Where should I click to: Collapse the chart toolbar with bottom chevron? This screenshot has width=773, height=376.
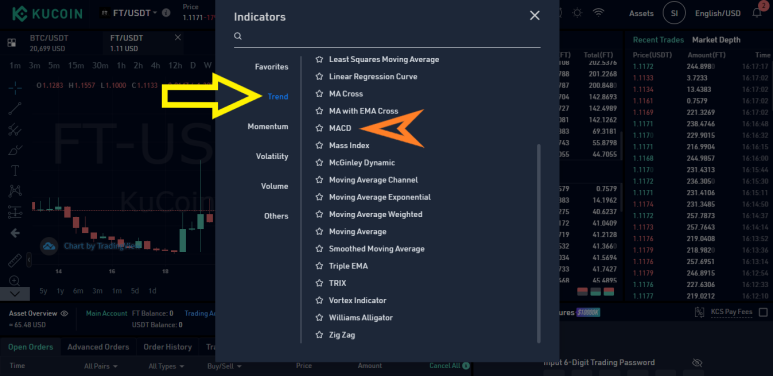tap(15, 293)
